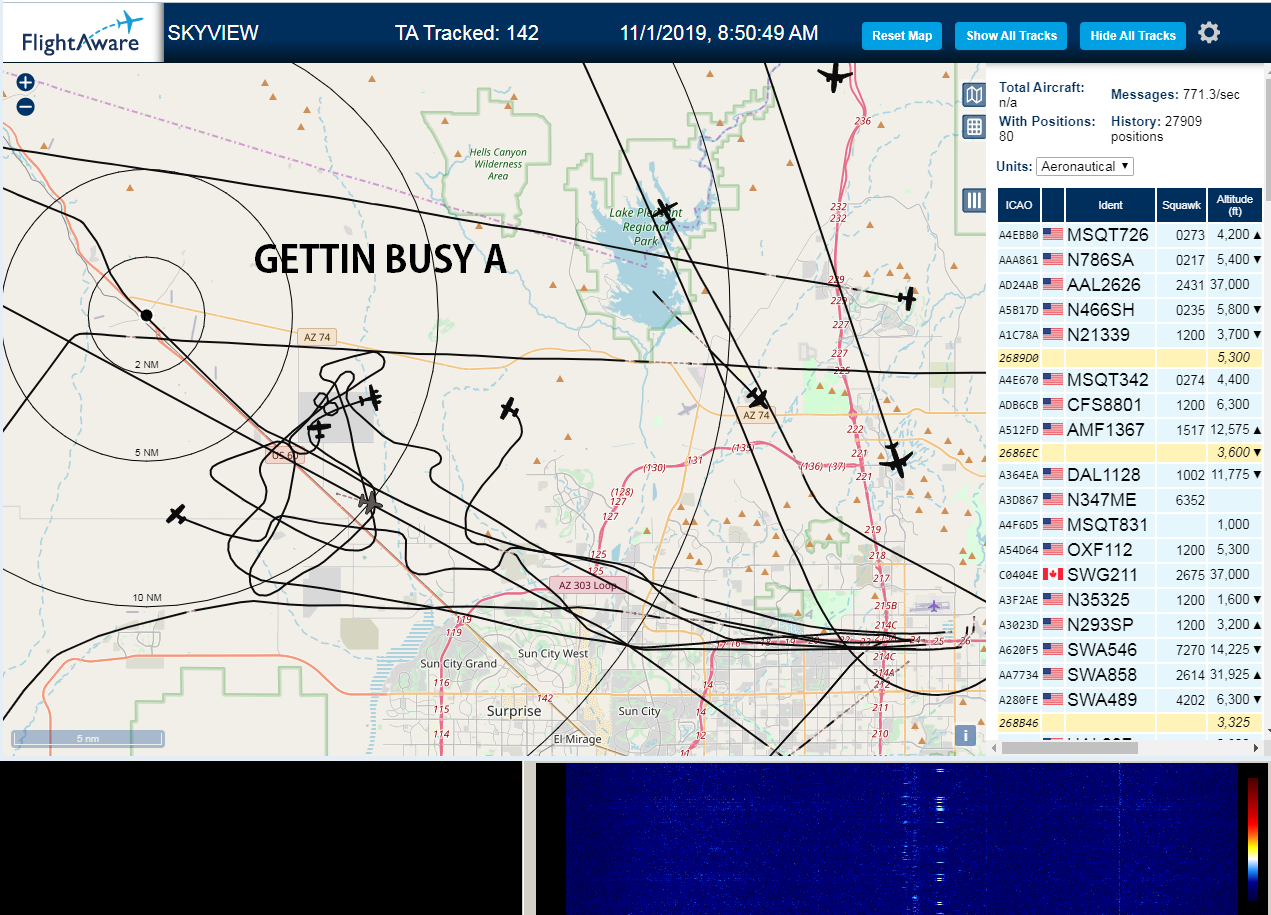The width and height of the screenshot is (1271, 915).
Task: Click the Sun City Grand label on the map
Action: [x=458, y=664]
